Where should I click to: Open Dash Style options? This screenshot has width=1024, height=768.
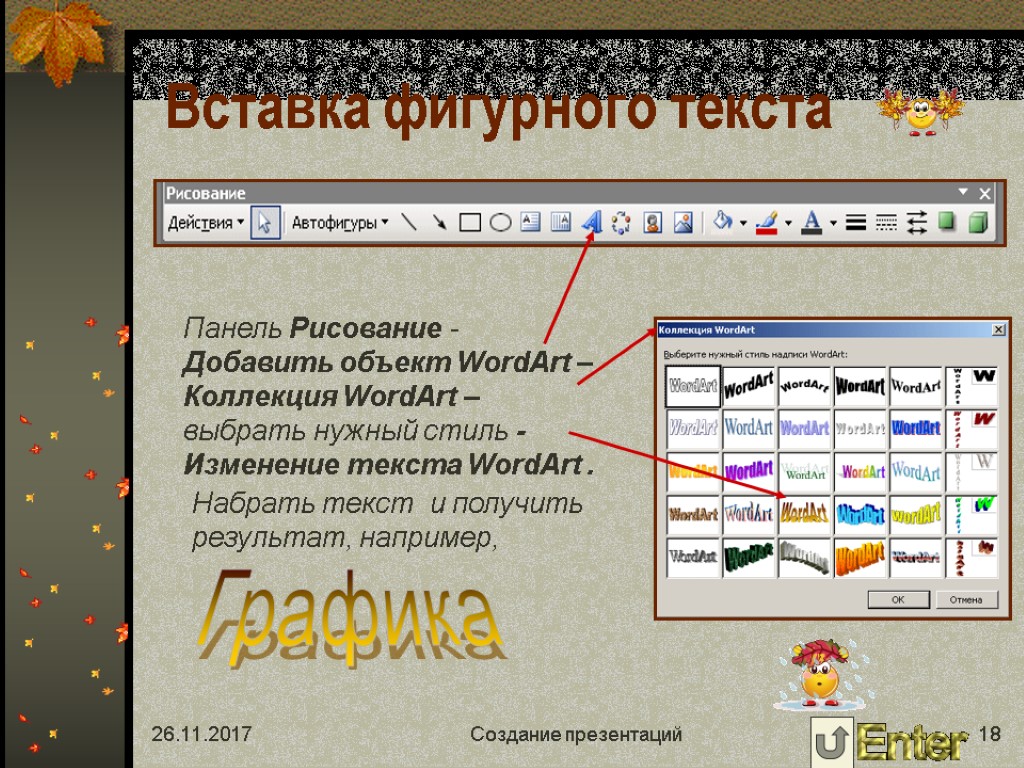(x=886, y=223)
